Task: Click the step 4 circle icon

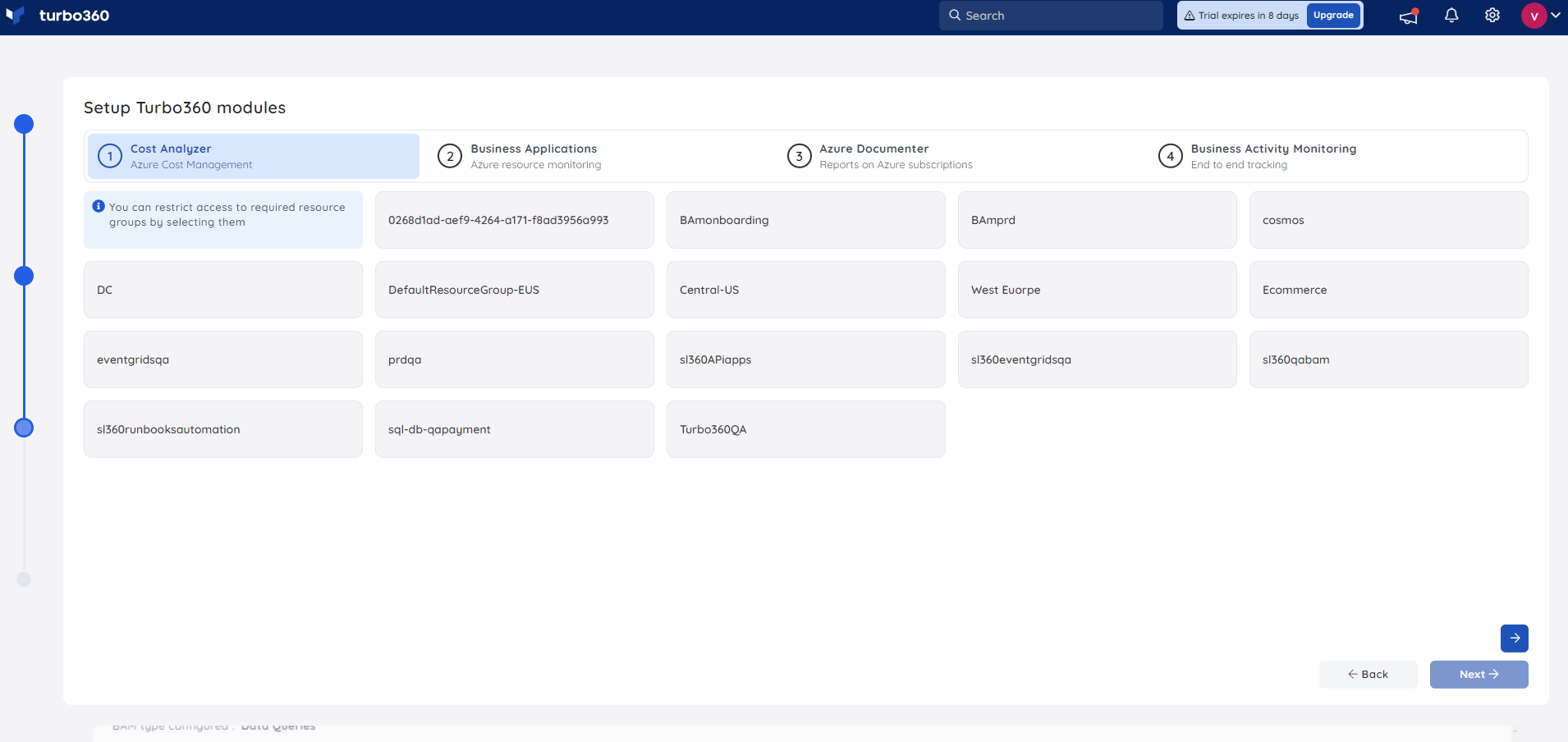Action: (x=1171, y=156)
